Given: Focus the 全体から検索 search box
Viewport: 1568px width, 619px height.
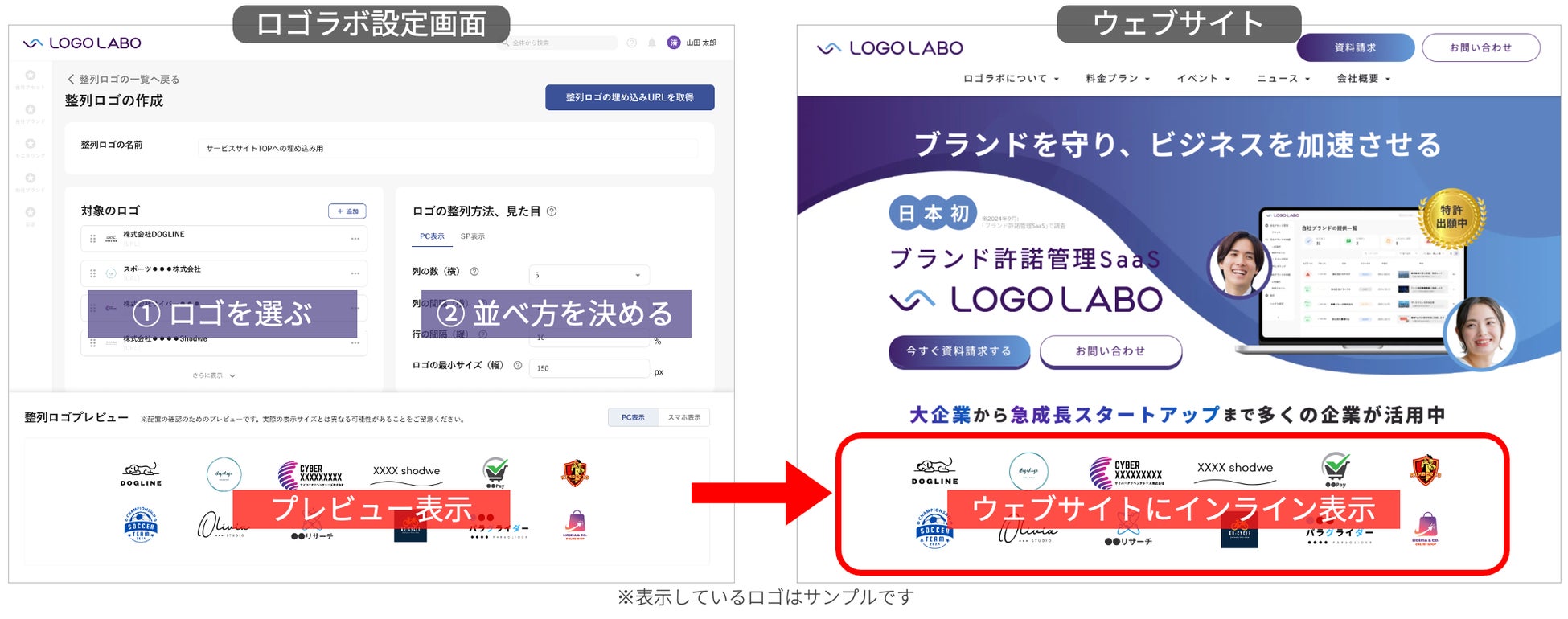Looking at the screenshot, I should (558, 43).
